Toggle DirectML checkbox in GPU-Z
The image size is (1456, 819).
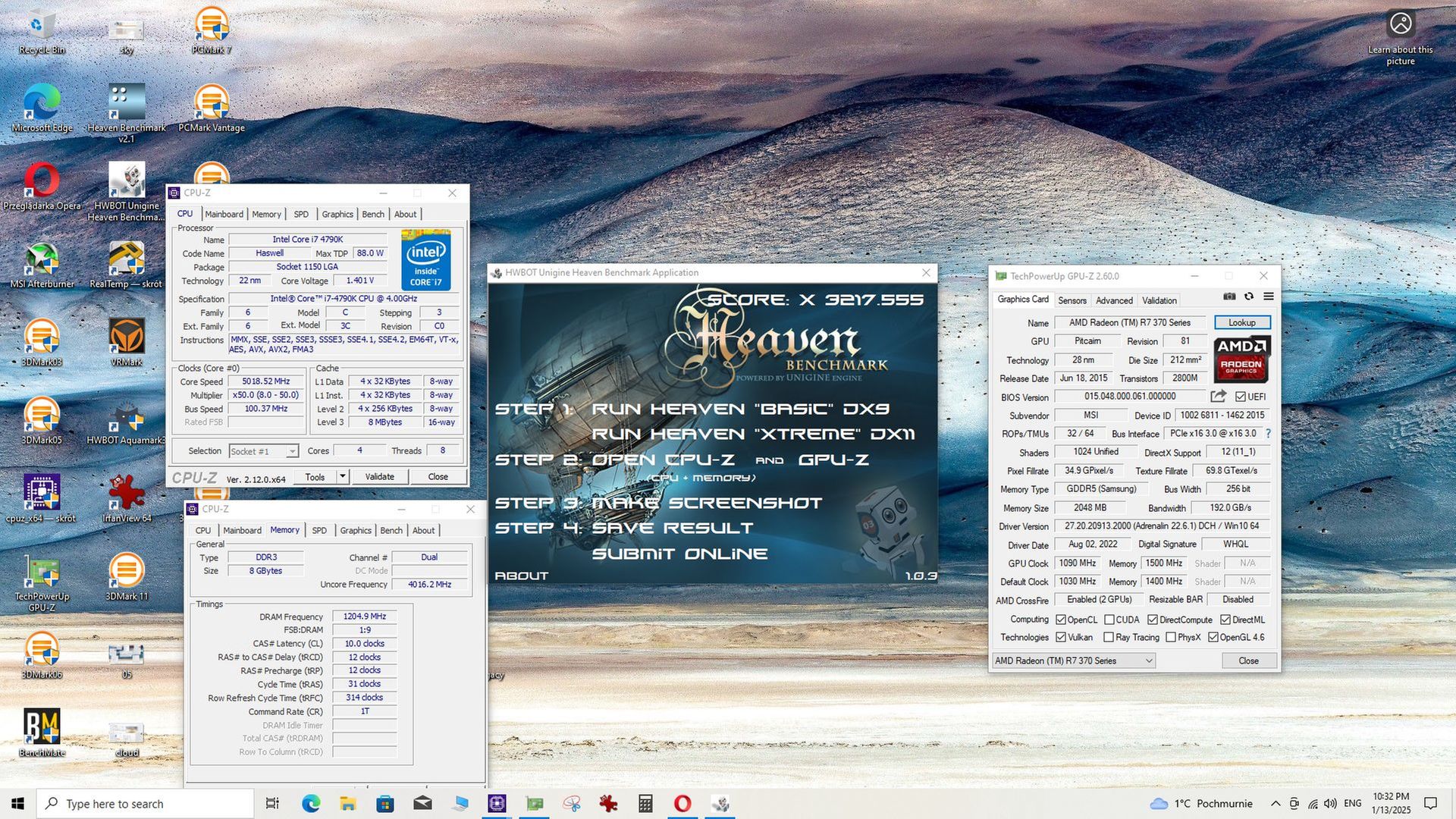coord(1225,620)
